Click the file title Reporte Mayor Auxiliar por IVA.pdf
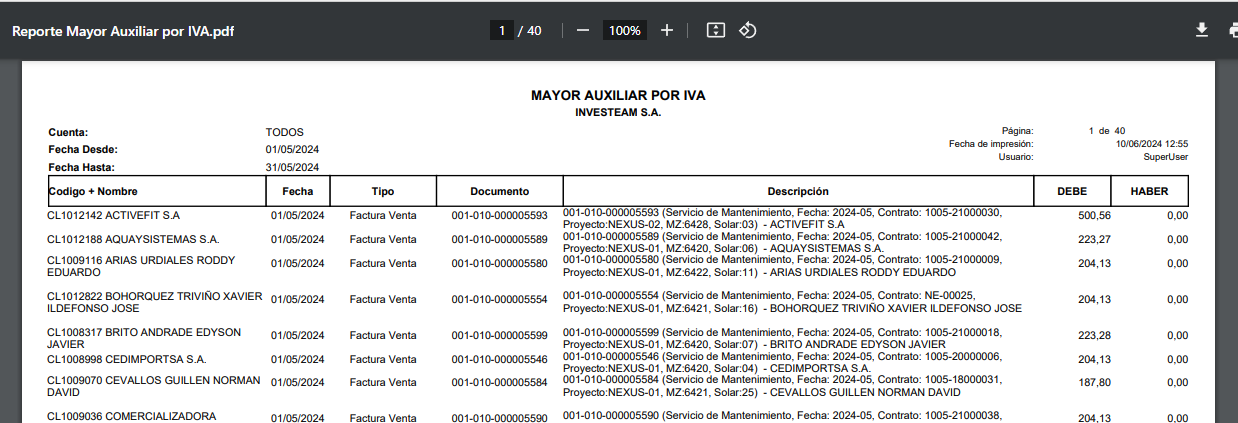This screenshot has width=1238, height=423. click(x=123, y=31)
